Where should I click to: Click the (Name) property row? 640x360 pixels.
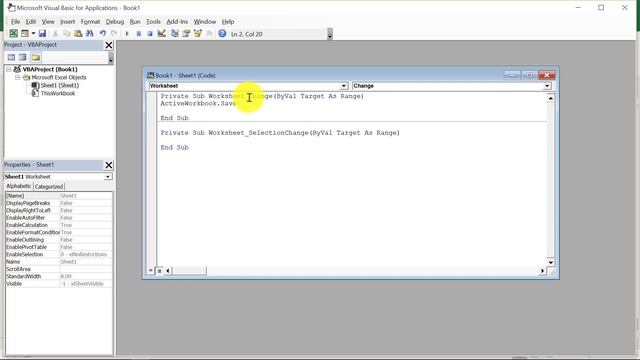point(59,196)
